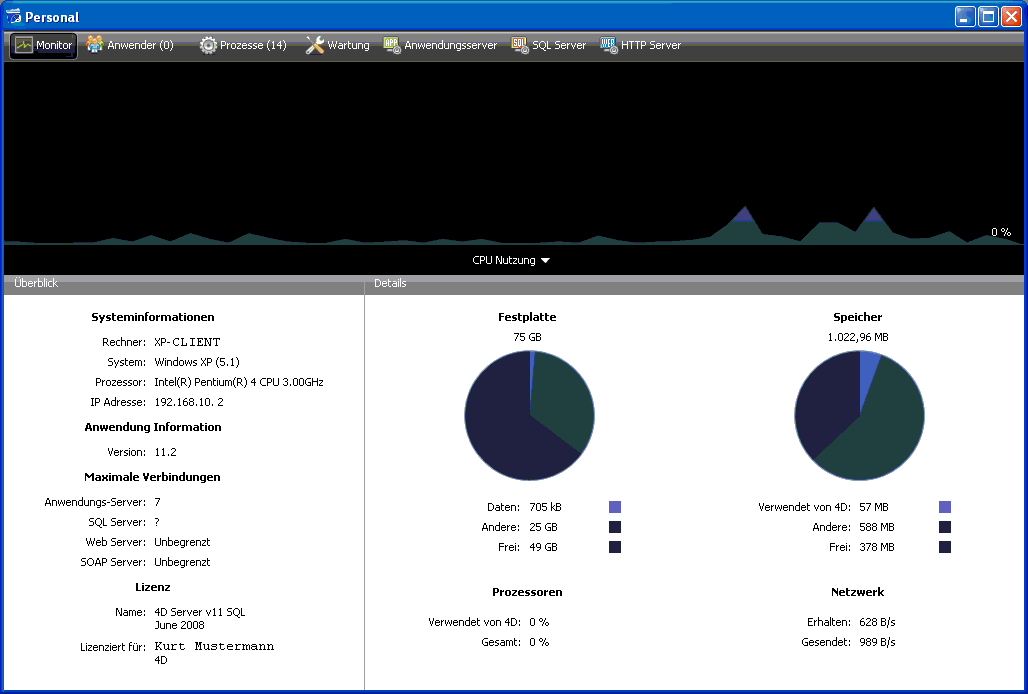Click the Andere color swatch under Festplatte
This screenshot has width=1028, height=694.
(615, 527)
